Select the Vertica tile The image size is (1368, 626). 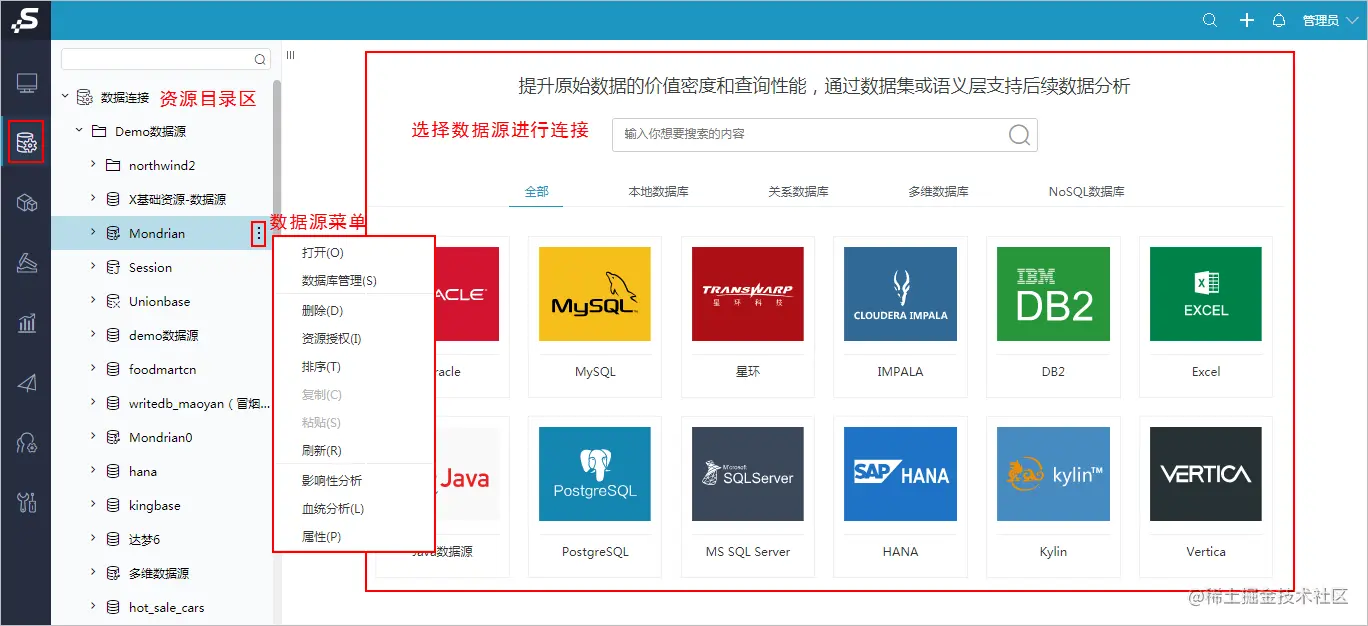point(1206,497)
